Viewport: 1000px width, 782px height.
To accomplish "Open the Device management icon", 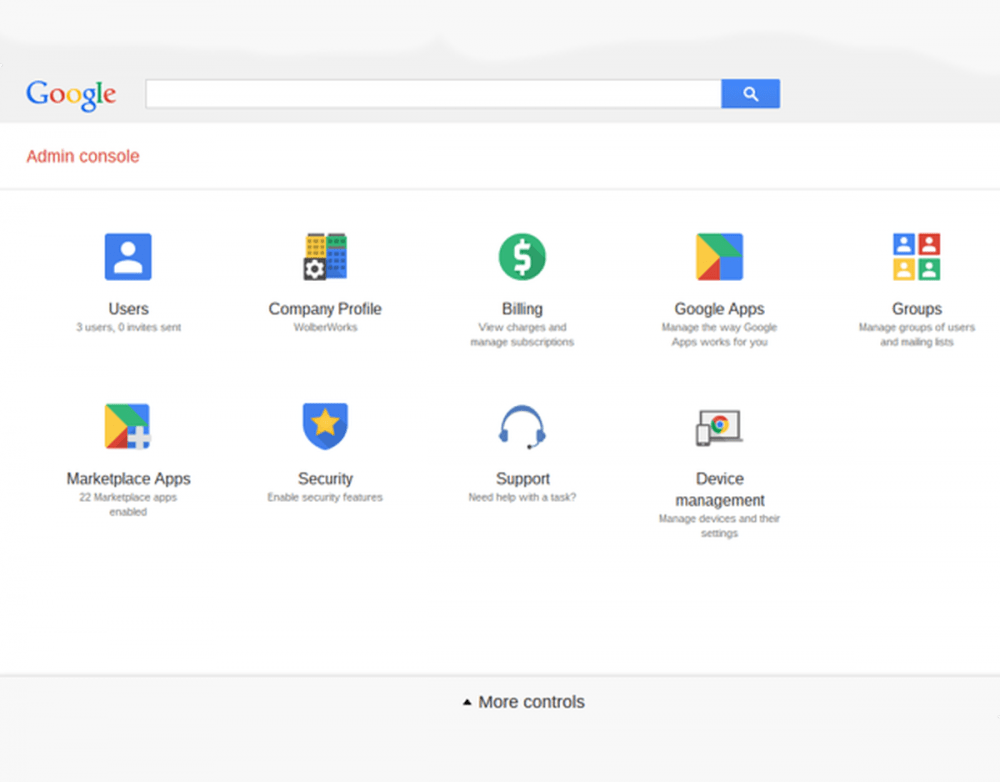I will [x=718, y=426].
